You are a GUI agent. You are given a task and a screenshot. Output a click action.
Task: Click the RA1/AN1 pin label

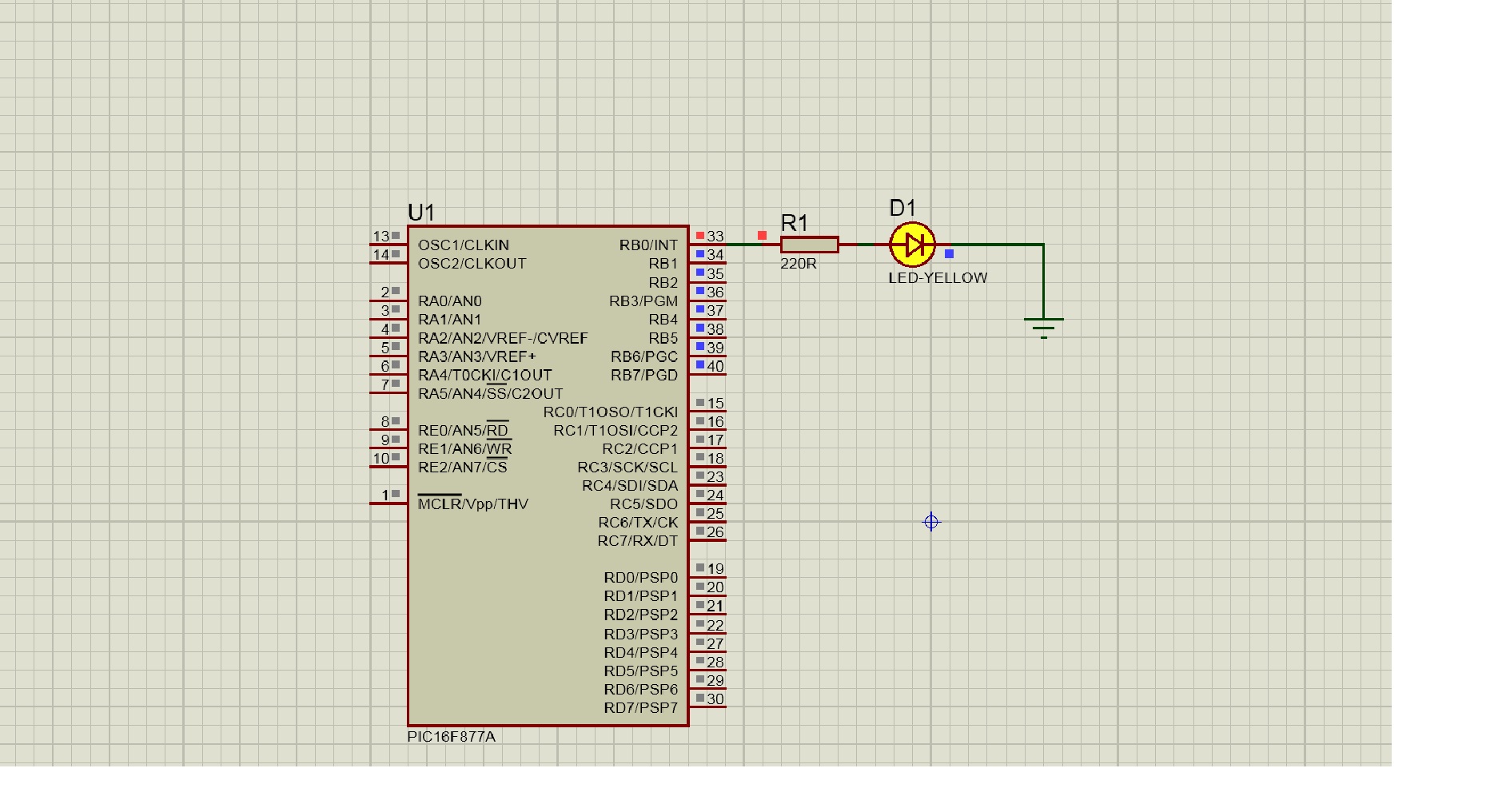coord(450,320)
